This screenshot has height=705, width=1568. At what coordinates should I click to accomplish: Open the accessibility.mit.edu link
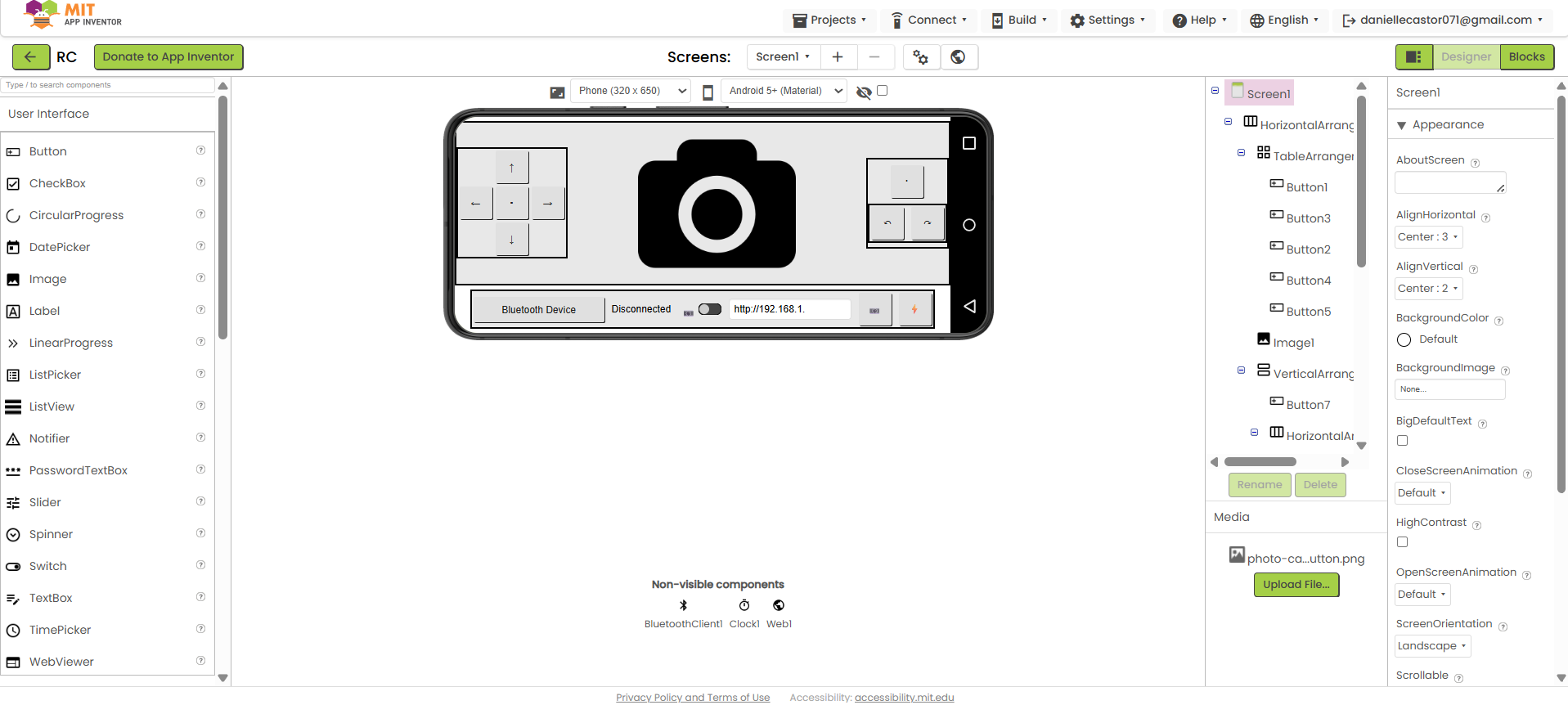pos(904,698)
